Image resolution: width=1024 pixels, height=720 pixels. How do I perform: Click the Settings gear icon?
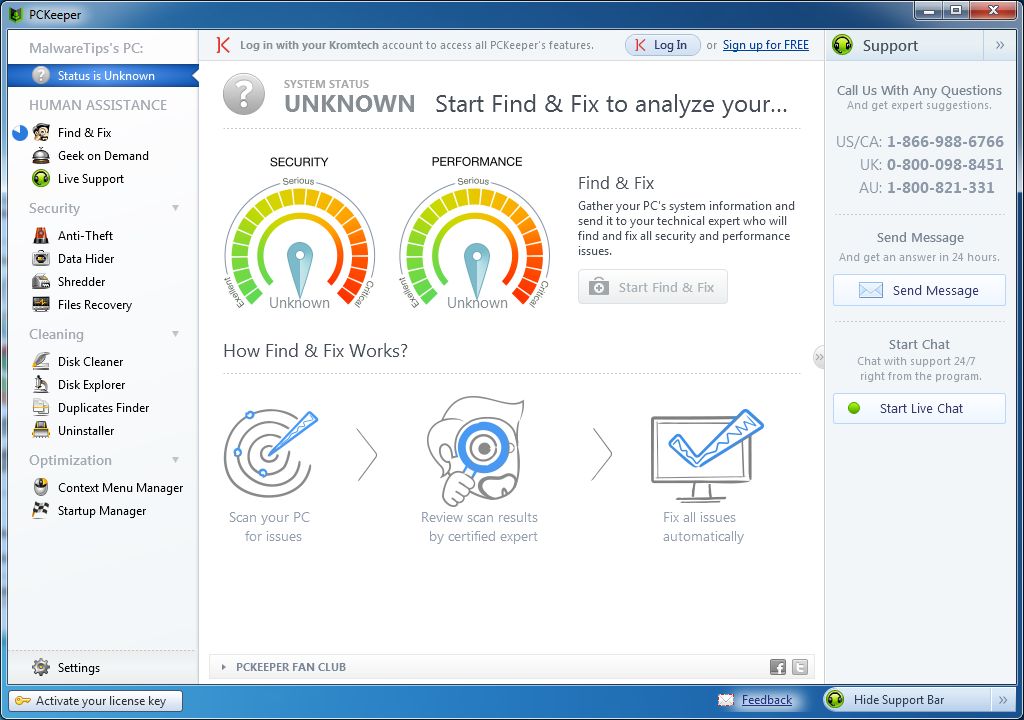(x=41, y=667)
